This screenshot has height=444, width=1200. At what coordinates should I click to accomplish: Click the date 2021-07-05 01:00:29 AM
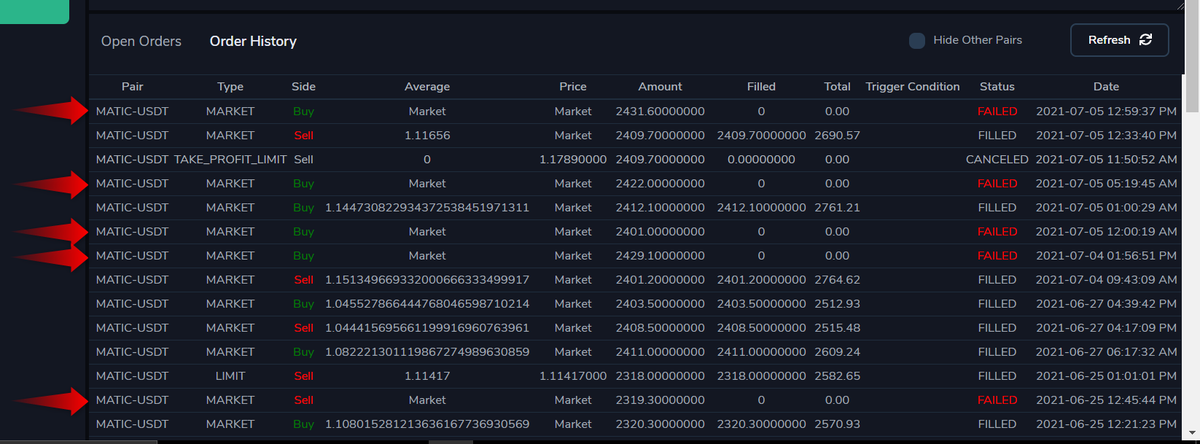pyautogui.click(x=1106, y=207)
